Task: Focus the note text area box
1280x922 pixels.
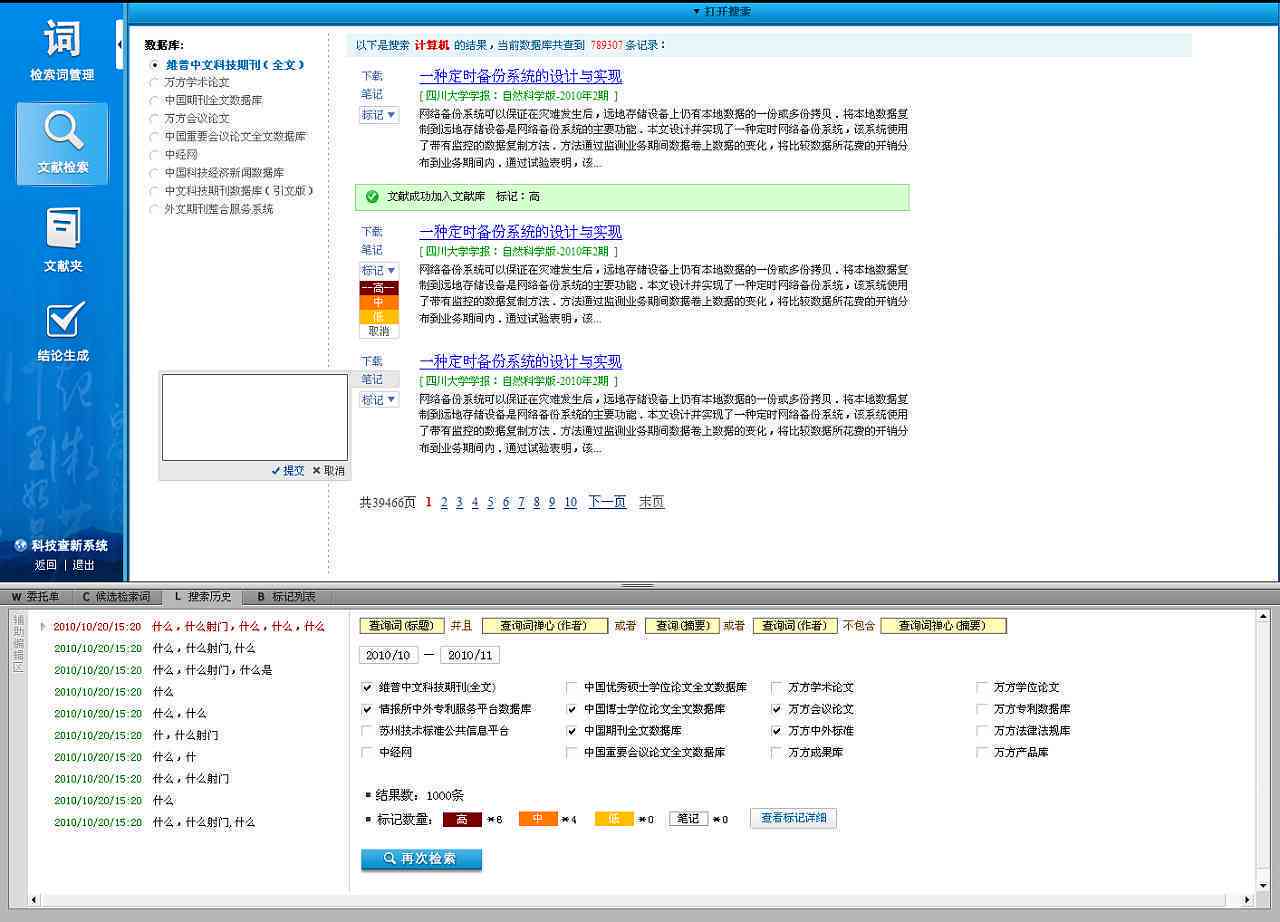Action: pos(255,417)
